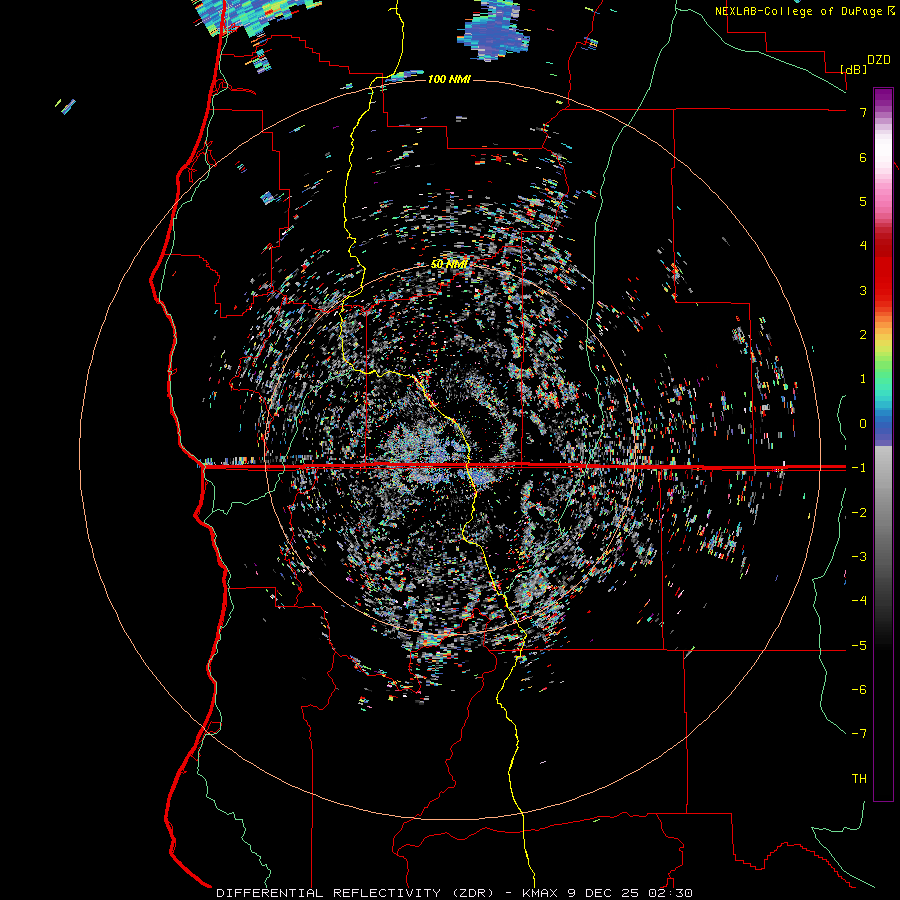Click the 3 dB scale label
Screen dimensions: 900x900
coord(863,290)
